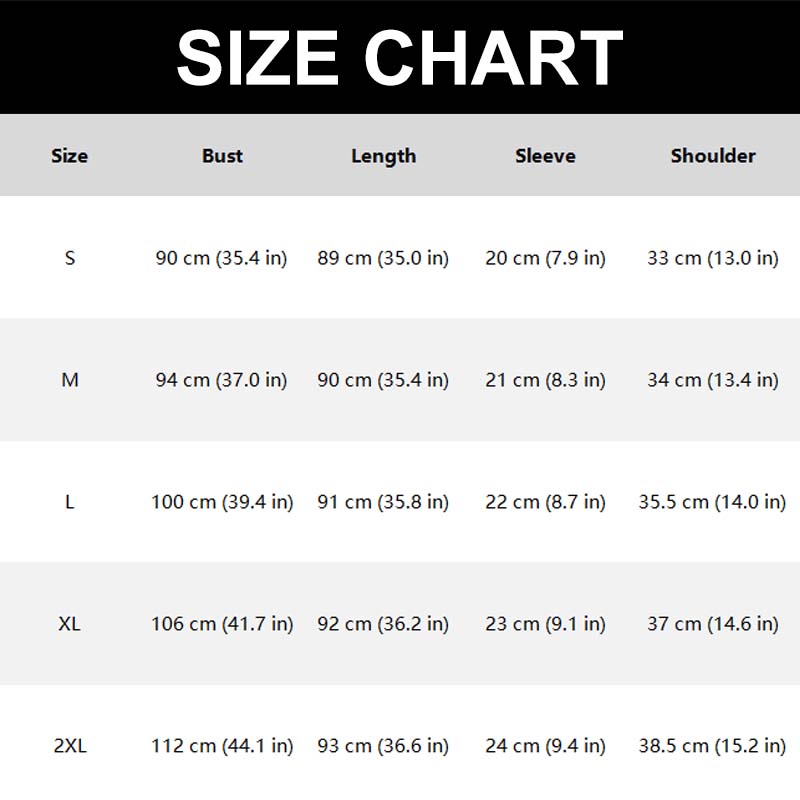Click shoulder value 37 cm (14.6 in)
This screenshot has height=800, width=800.
712,624
